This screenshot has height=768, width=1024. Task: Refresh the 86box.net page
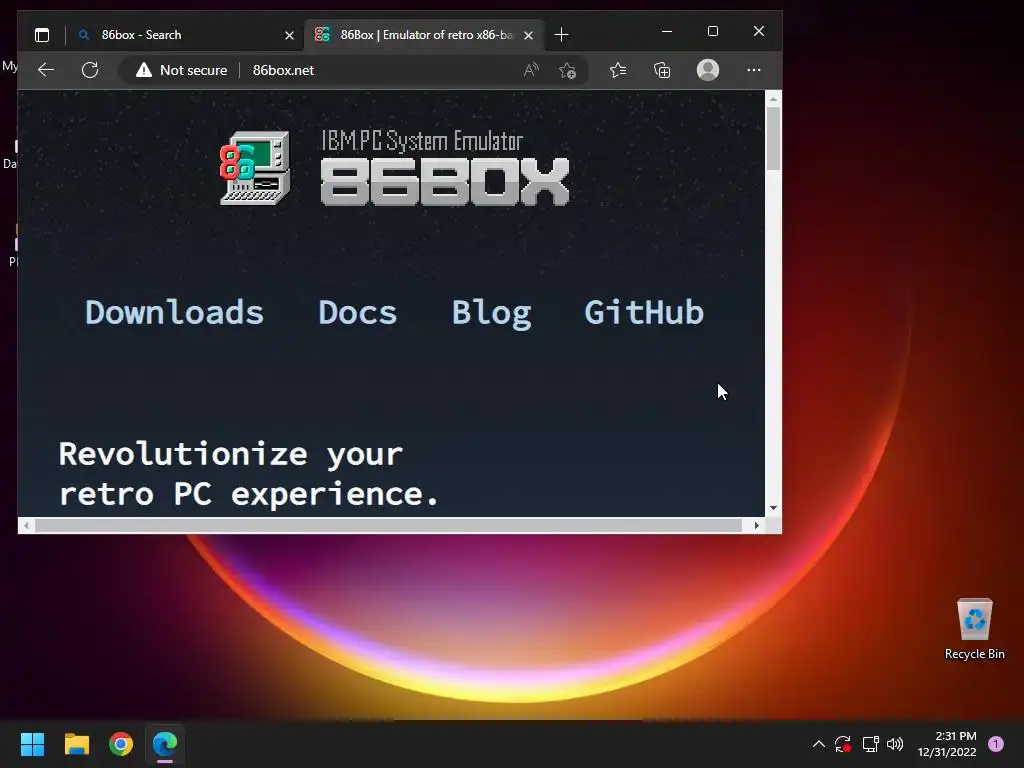90,70
